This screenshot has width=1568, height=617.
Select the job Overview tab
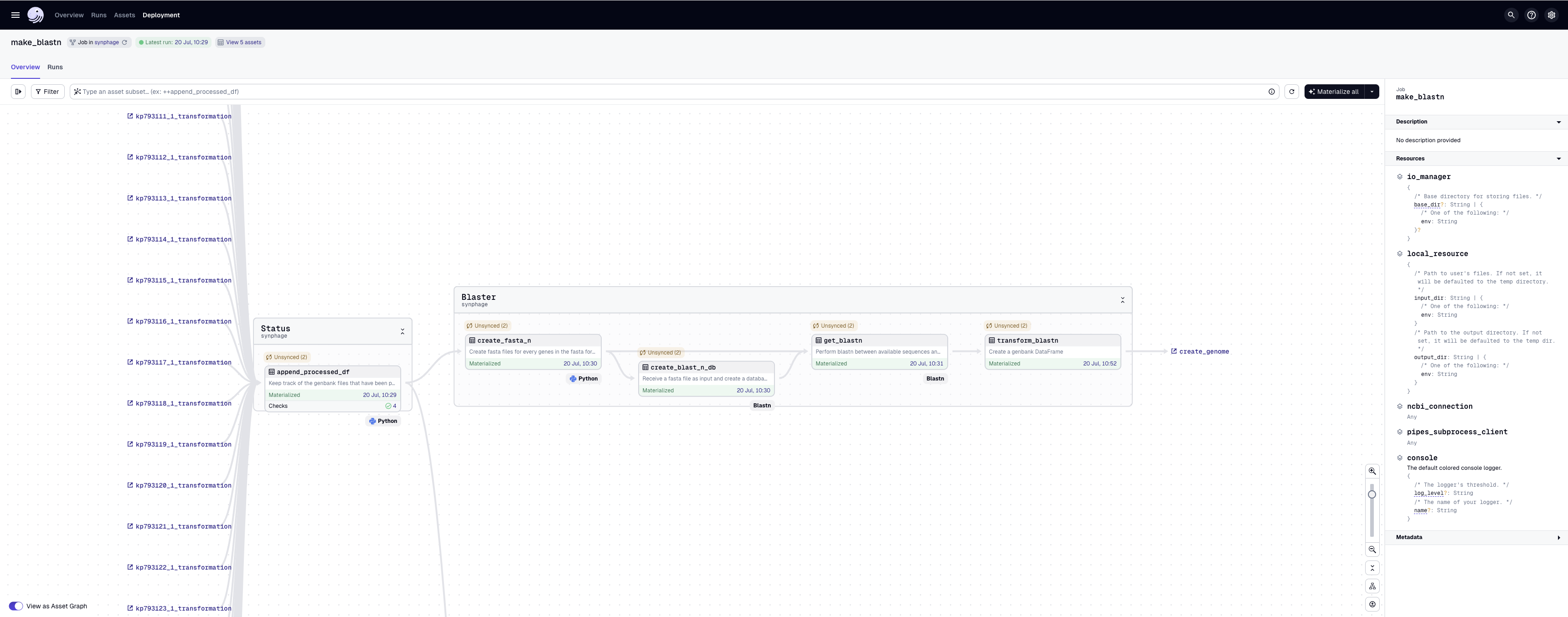25,67
